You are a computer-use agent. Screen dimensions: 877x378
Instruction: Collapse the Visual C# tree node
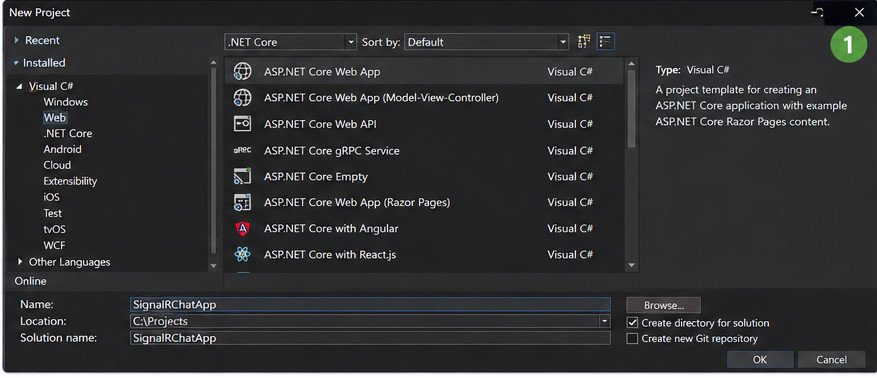(20, 86)
